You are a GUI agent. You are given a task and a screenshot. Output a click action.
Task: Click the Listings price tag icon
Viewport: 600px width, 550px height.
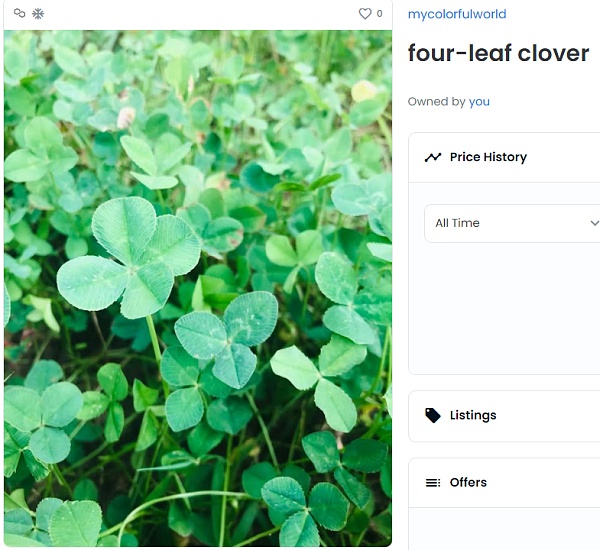(x=433, y=415)
